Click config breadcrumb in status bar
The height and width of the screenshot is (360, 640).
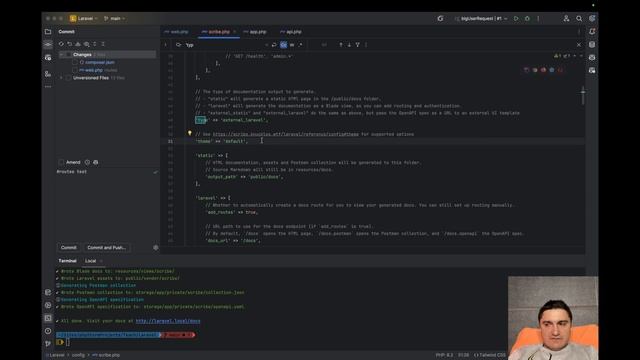(x=78, y=355)
